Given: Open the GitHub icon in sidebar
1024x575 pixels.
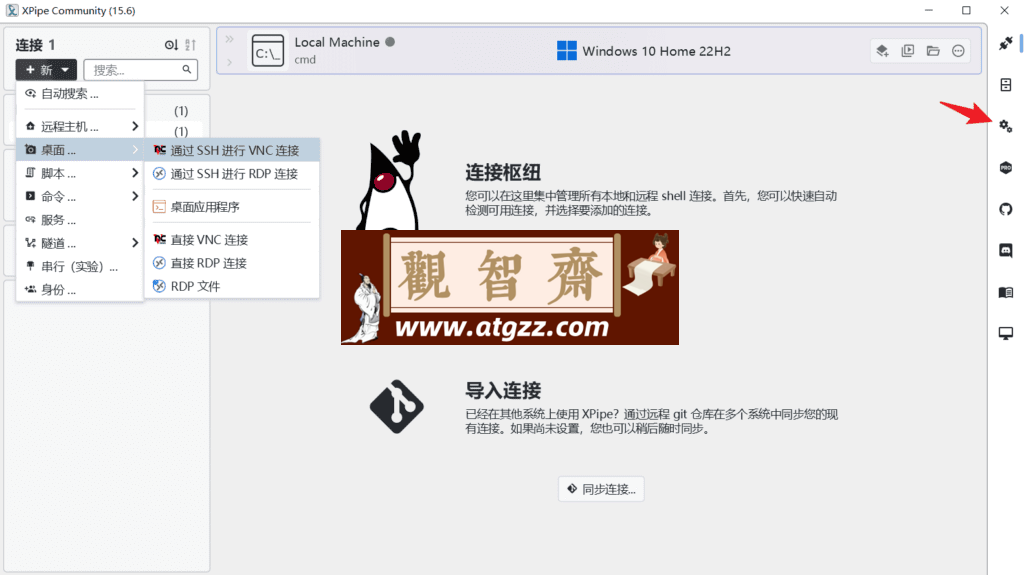Looking at the screenshot, I should (1006, 209).
